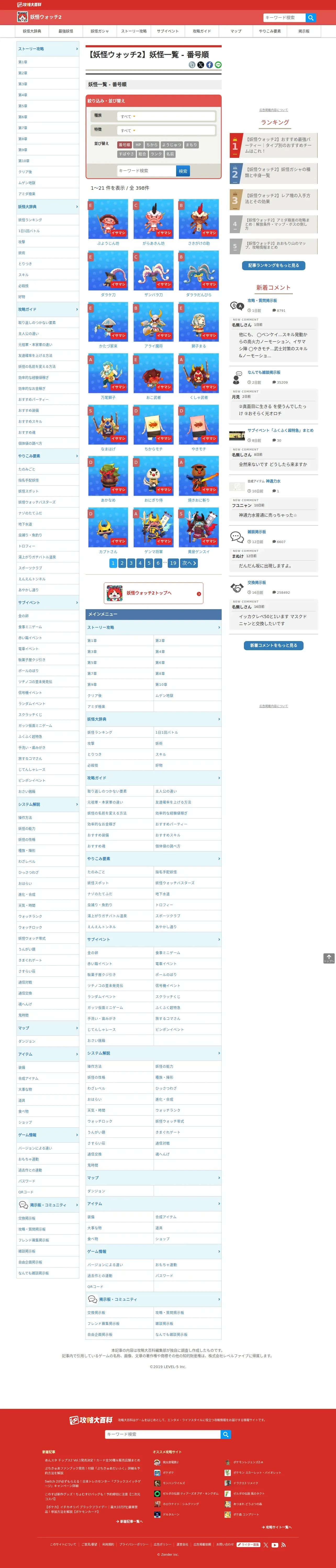Screen dimensions: 336x1568
Task: Open 妖怪大辞典 in the top navigation
Action: (x=32, y=31)
